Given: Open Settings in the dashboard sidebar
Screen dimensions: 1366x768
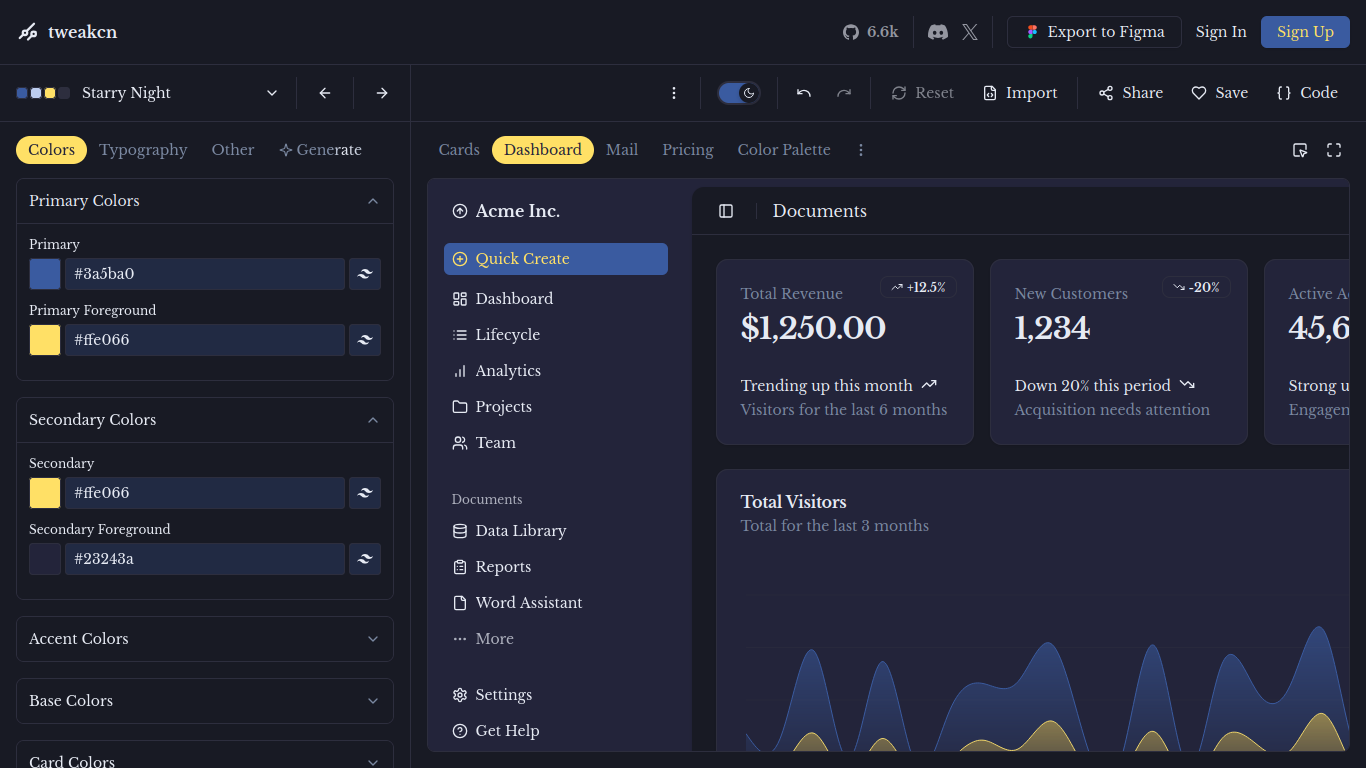Looking at the screenshot, I should (556, 695).
